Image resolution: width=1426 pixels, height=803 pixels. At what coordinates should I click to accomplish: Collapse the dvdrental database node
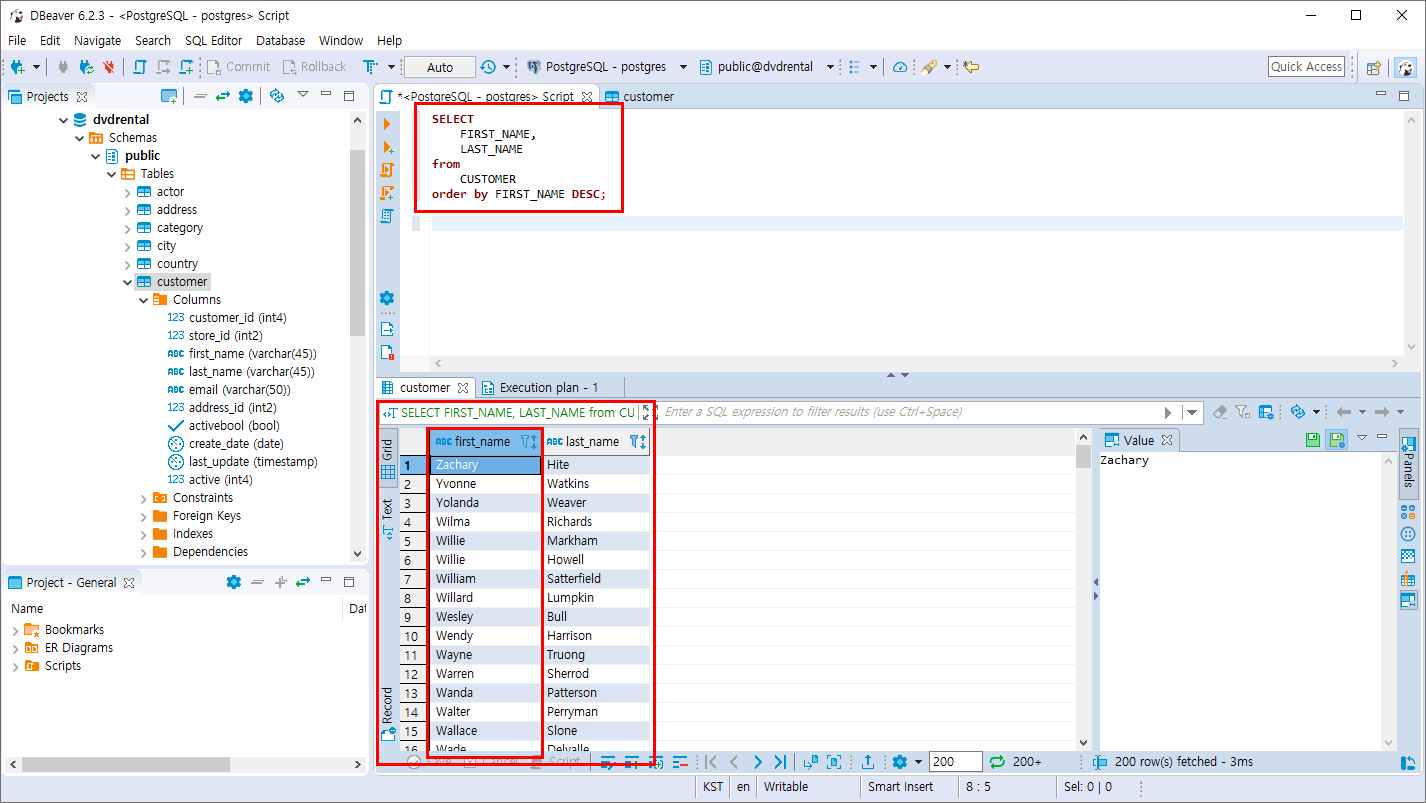pyautogui.click(x=64, y=120)
